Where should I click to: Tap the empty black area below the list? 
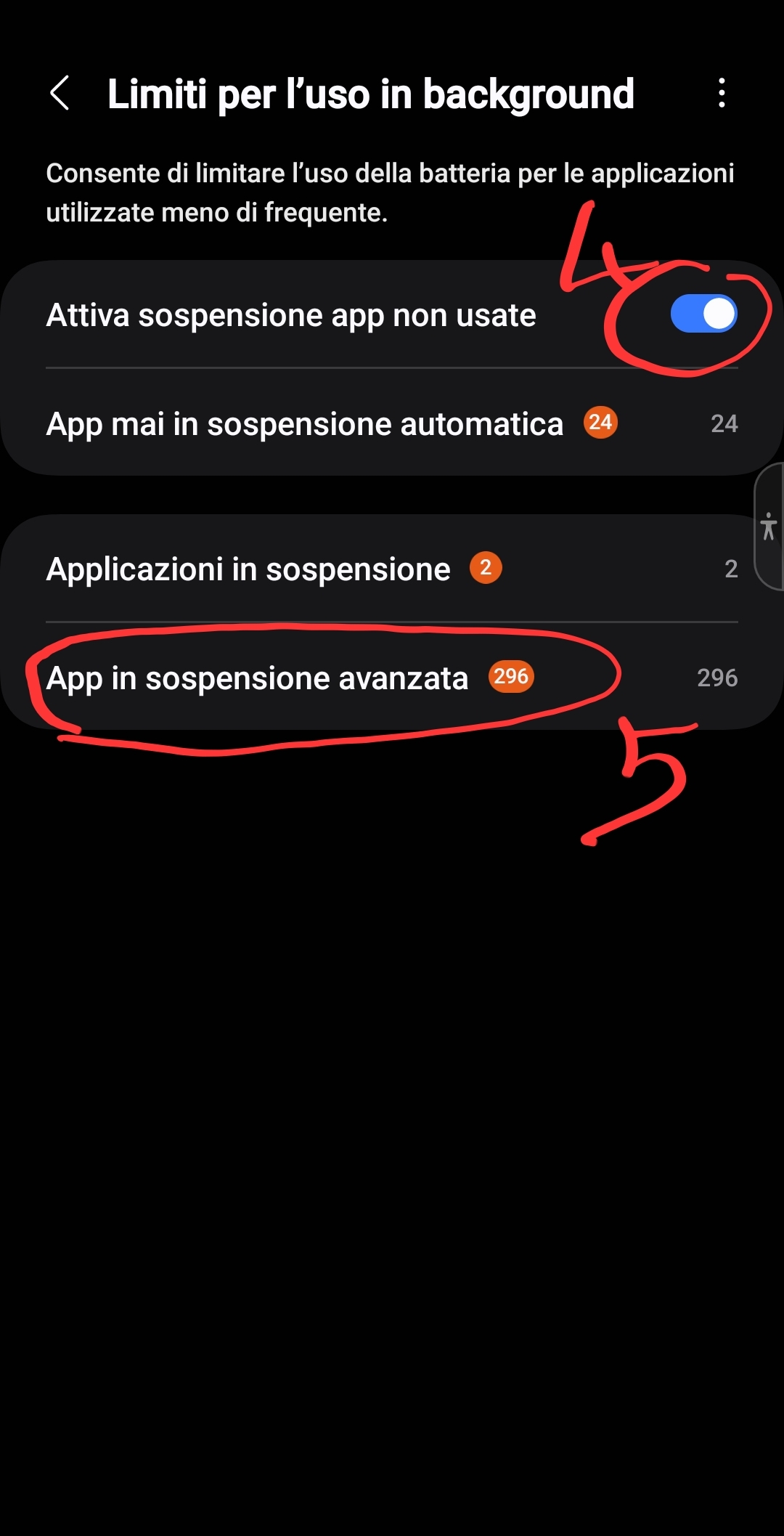[392, 1162]
